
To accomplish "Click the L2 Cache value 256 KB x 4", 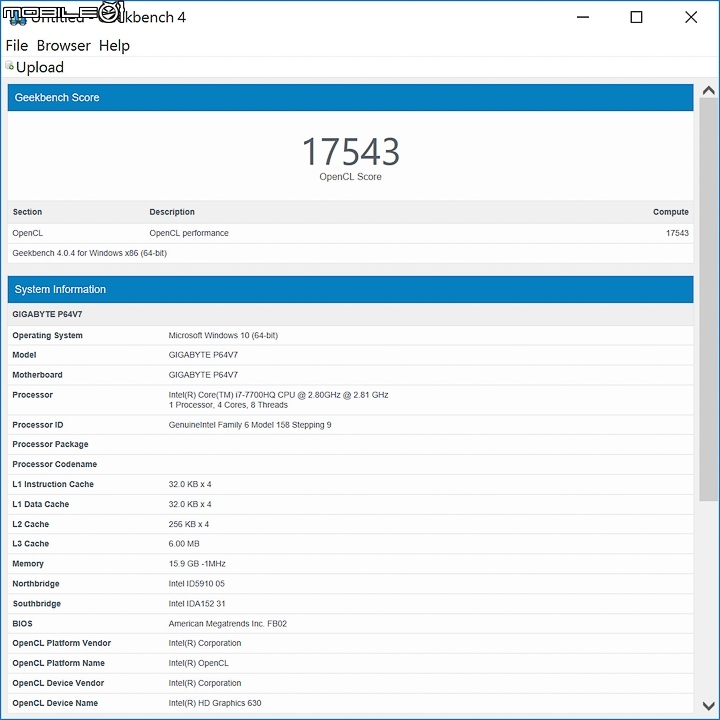I will (x=188, y=524).
